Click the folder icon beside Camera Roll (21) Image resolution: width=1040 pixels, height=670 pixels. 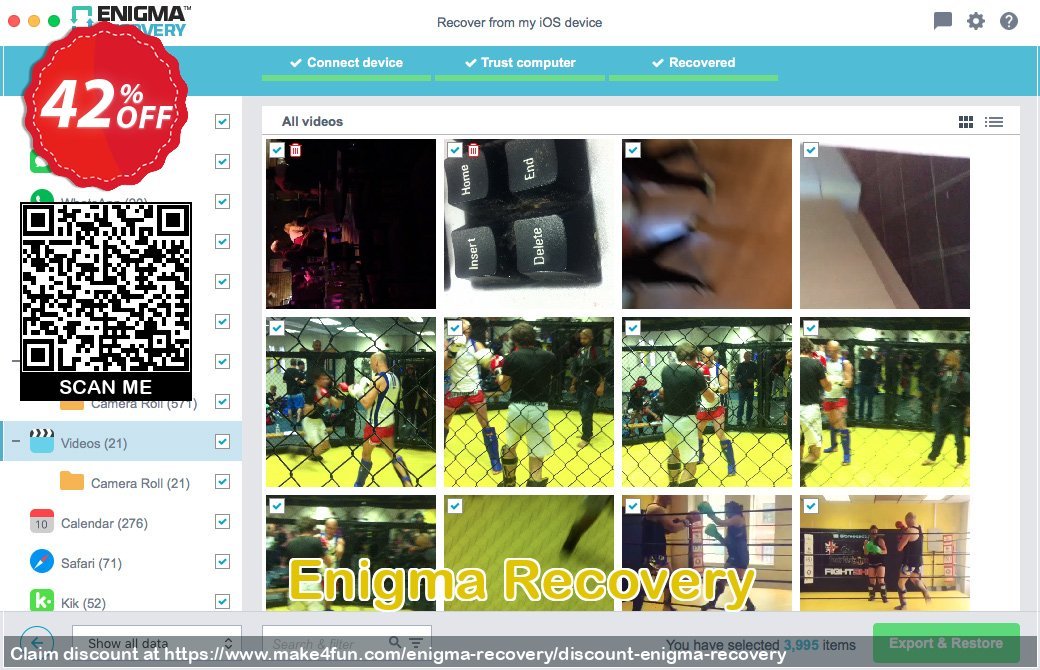pyautogui.click(x=72, y=480)
